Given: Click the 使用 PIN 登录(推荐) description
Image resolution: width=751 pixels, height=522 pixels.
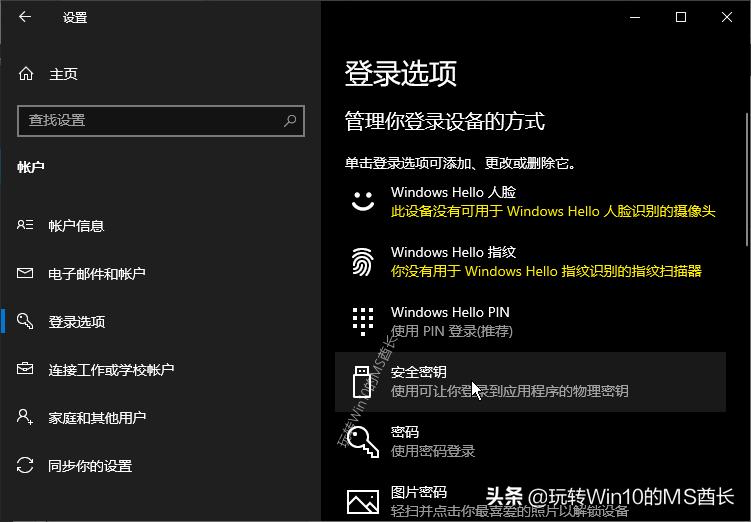Looking at the screenshot, I should (x=452, y=331).
